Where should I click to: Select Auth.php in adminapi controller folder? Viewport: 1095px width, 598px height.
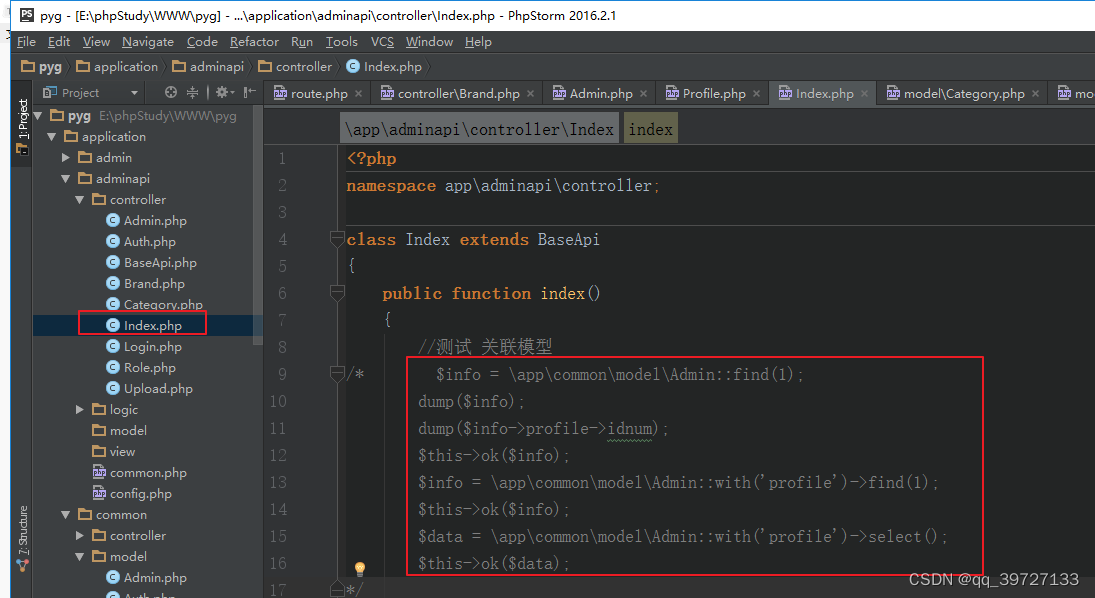(x=141, y=241)
